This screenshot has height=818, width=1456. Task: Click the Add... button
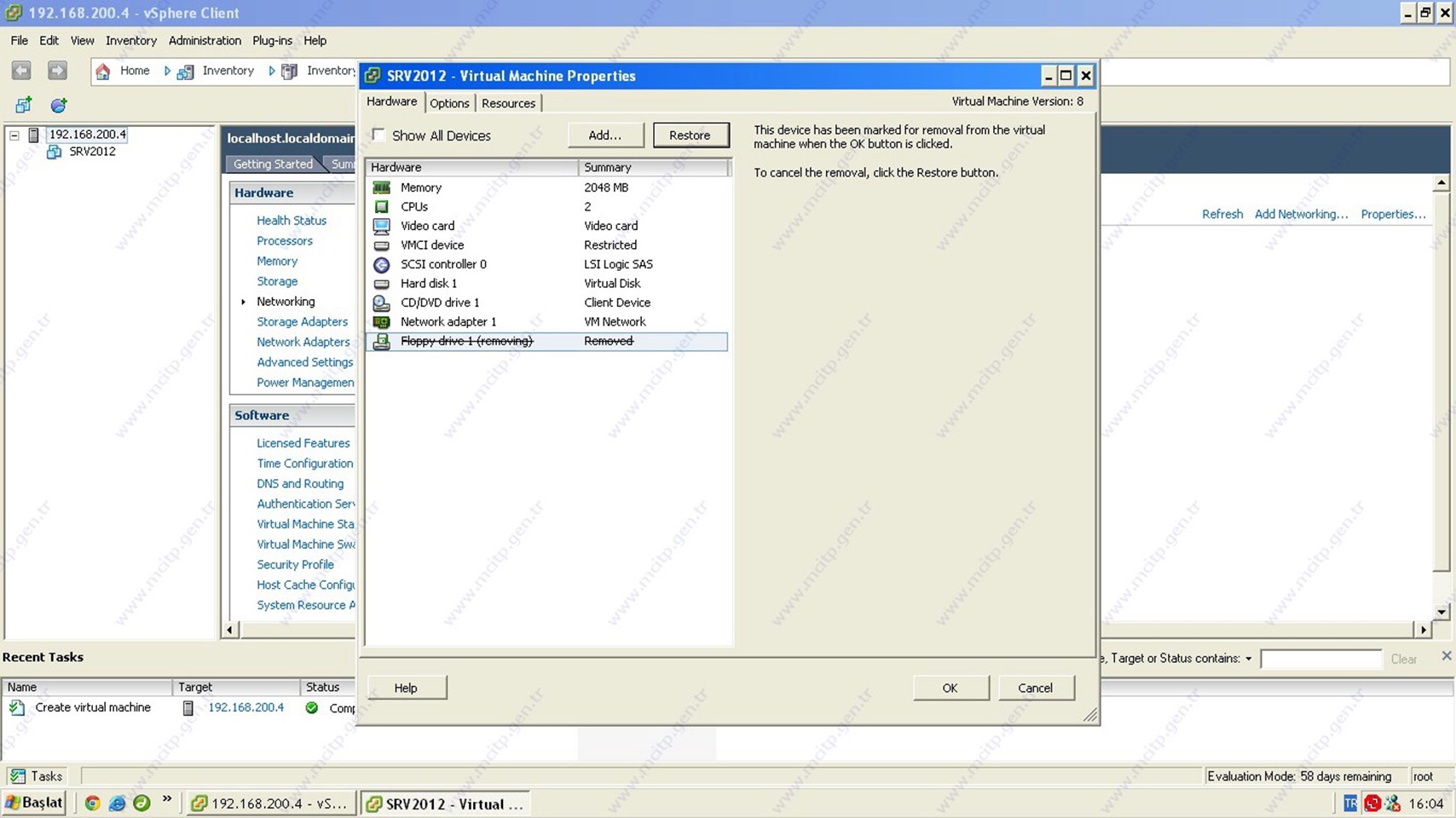pyautogui.click(x=605, y=135)
